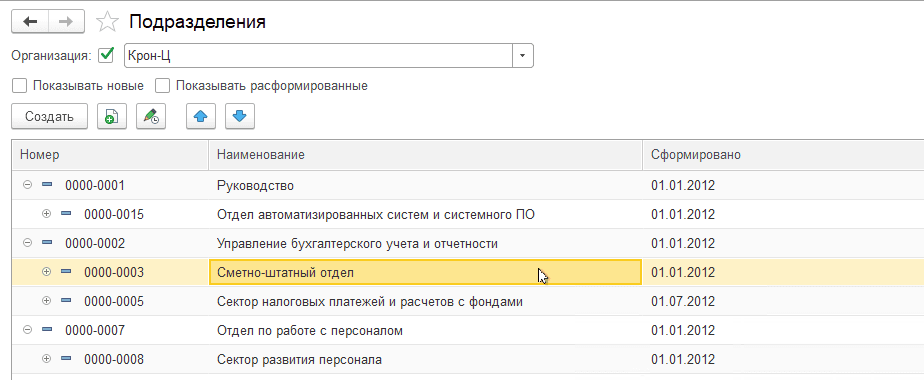
Task: Expand the 0000-0015 department node
Action: click(x=47, y=214)
